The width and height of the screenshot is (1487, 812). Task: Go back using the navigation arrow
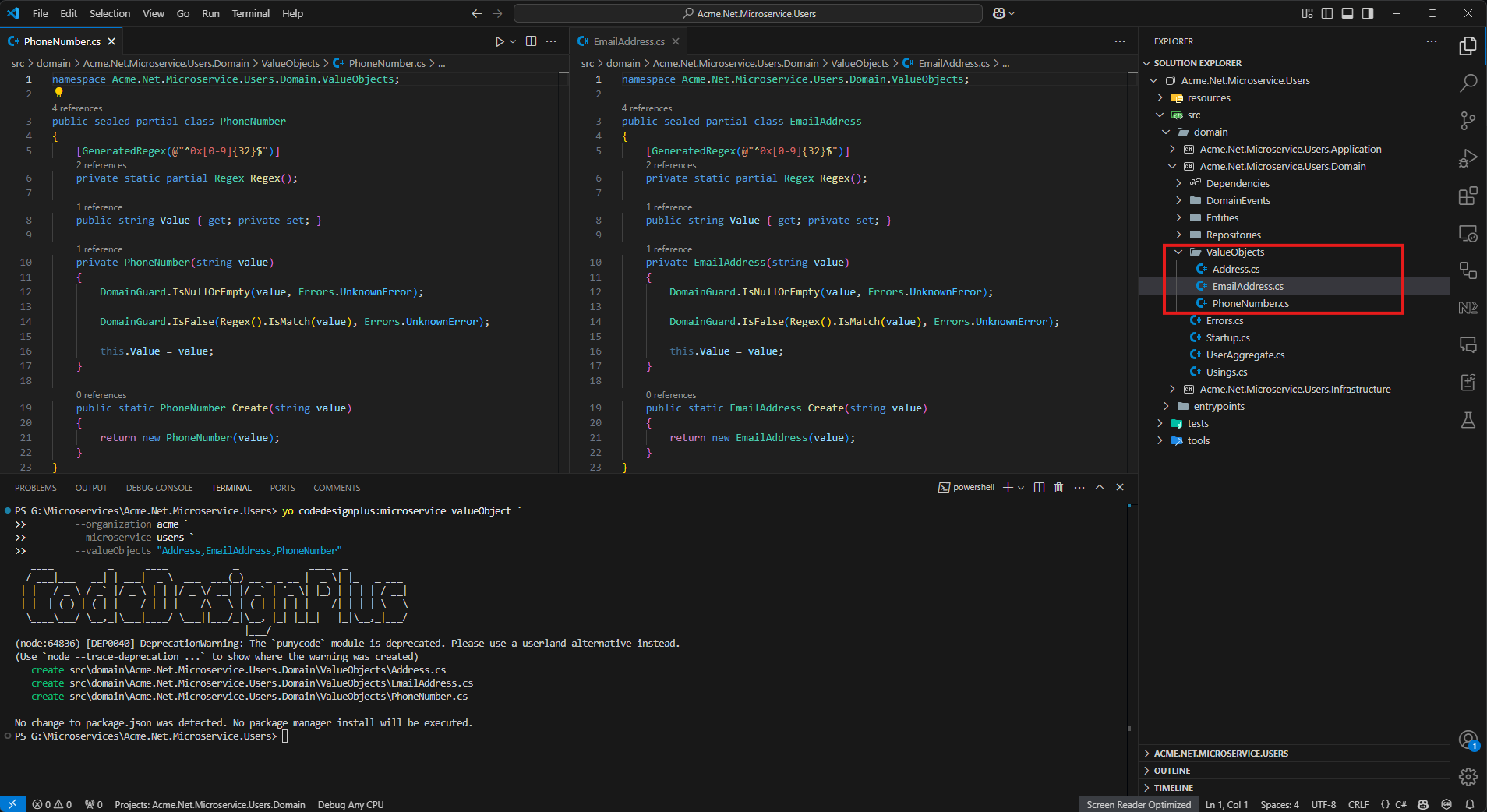[477, 13]
